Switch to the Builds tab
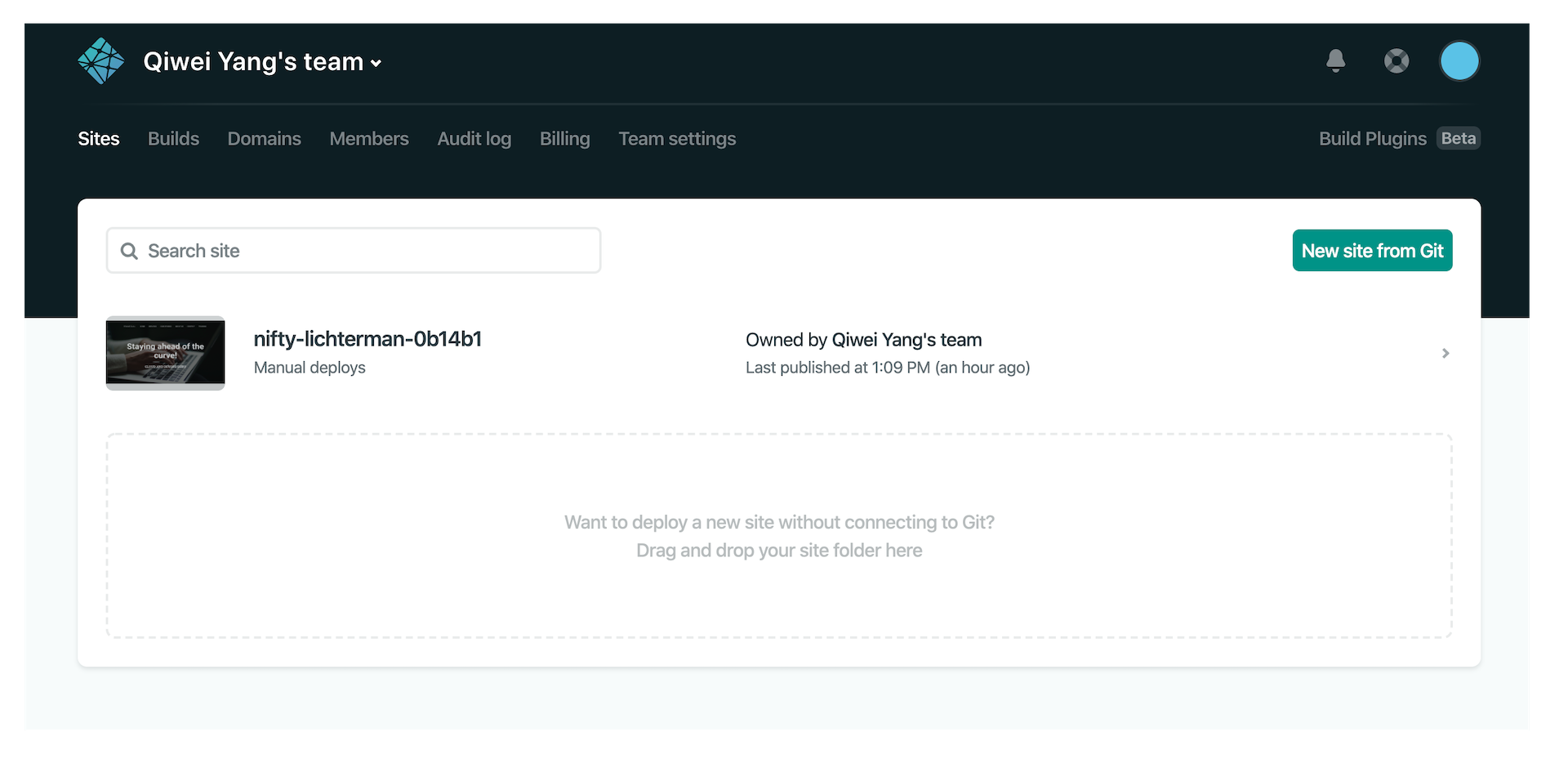1568x772 pixels. pos(173,139)
